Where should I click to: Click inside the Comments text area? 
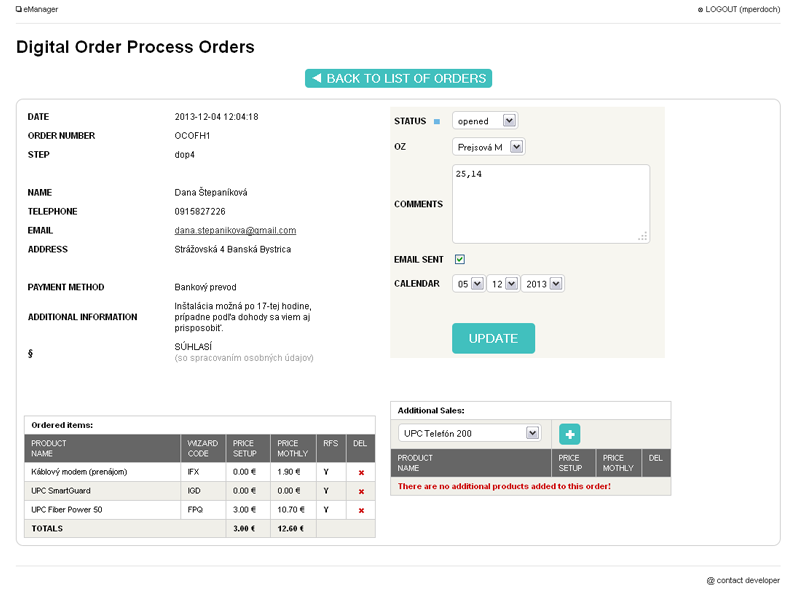551,204
